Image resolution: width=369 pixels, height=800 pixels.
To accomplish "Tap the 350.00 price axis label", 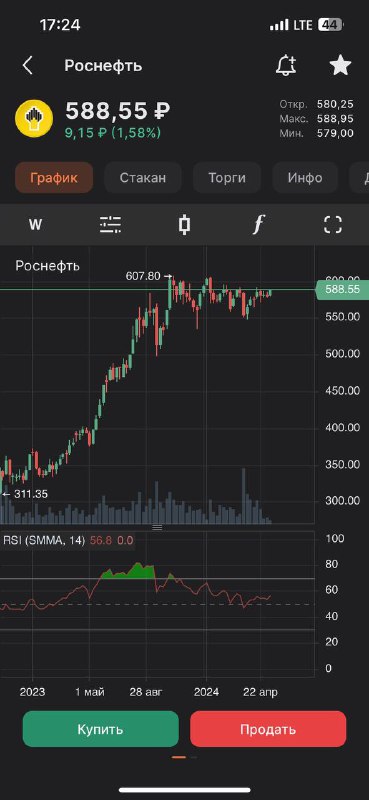I will coord(342,465).
